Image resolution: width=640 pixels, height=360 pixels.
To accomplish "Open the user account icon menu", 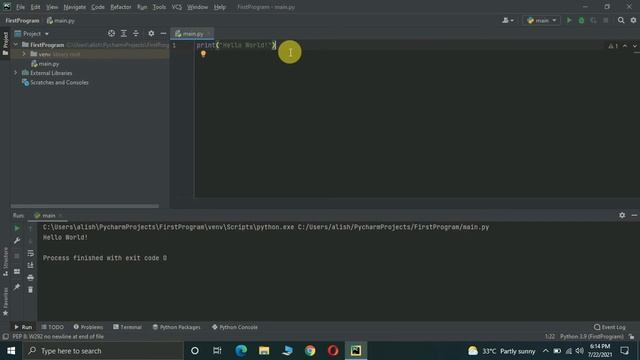I will pos(508,20).
